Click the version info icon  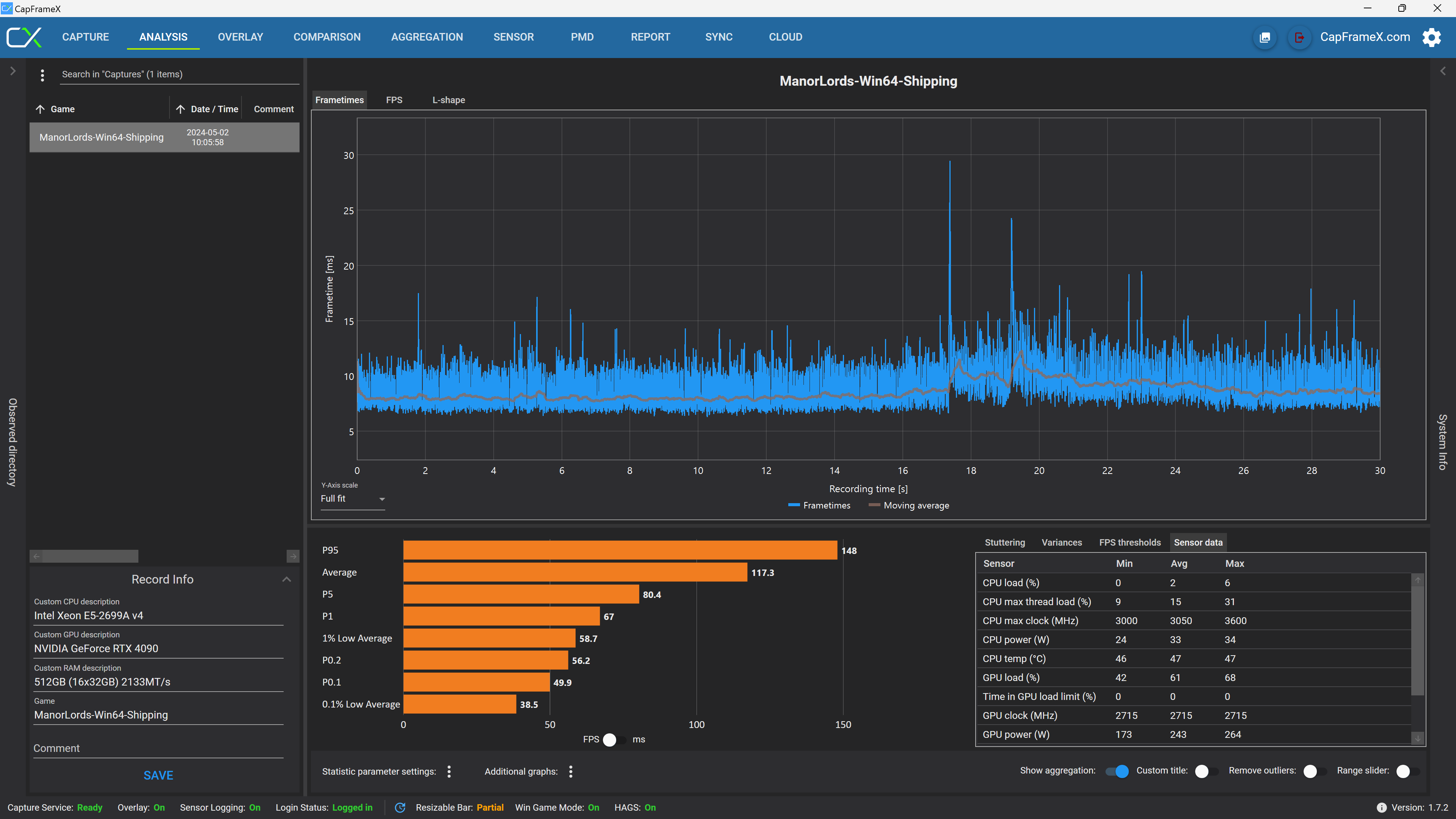pyautogui.click(x=1381, y=808)
